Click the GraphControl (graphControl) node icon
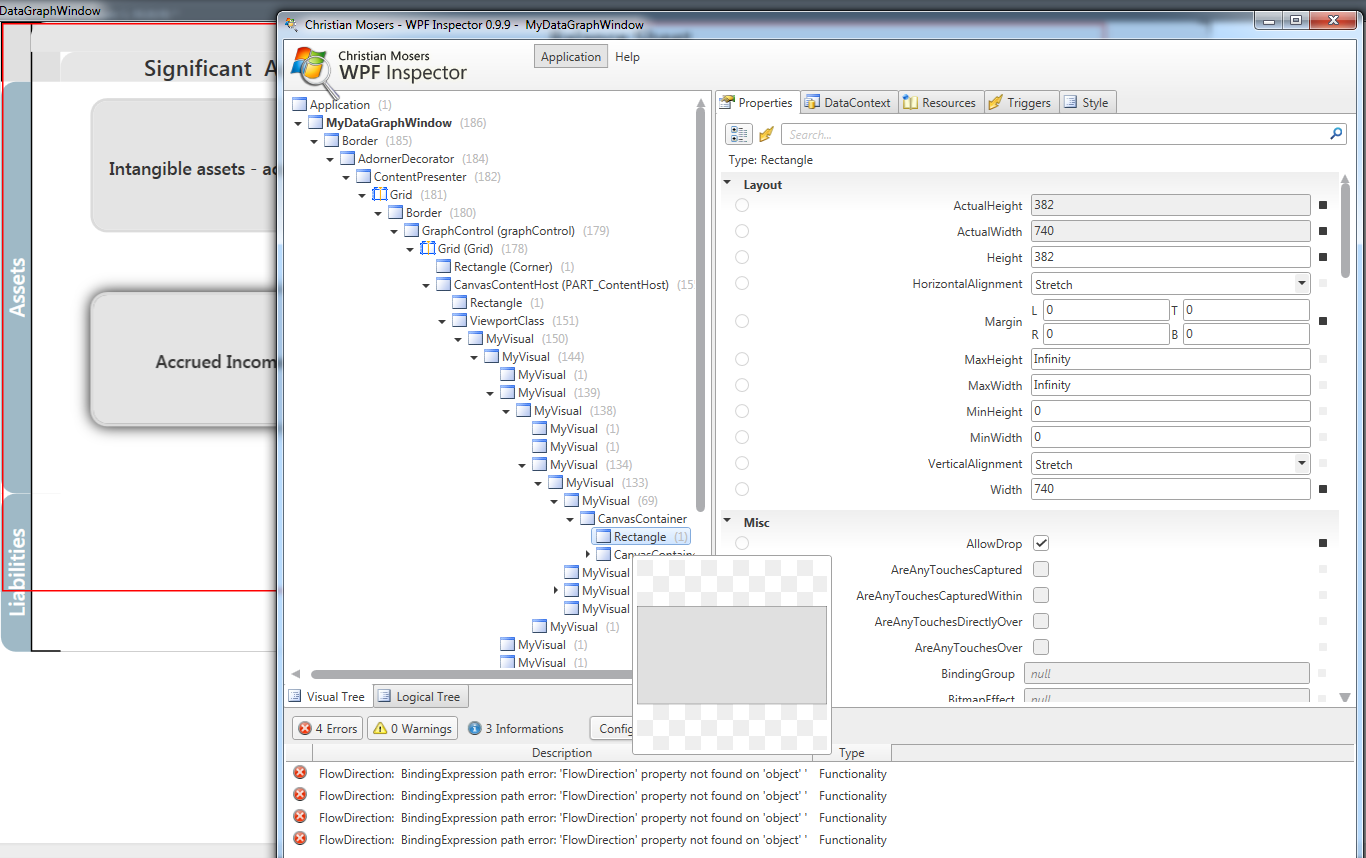1366x858 pixels. point(411,230)
